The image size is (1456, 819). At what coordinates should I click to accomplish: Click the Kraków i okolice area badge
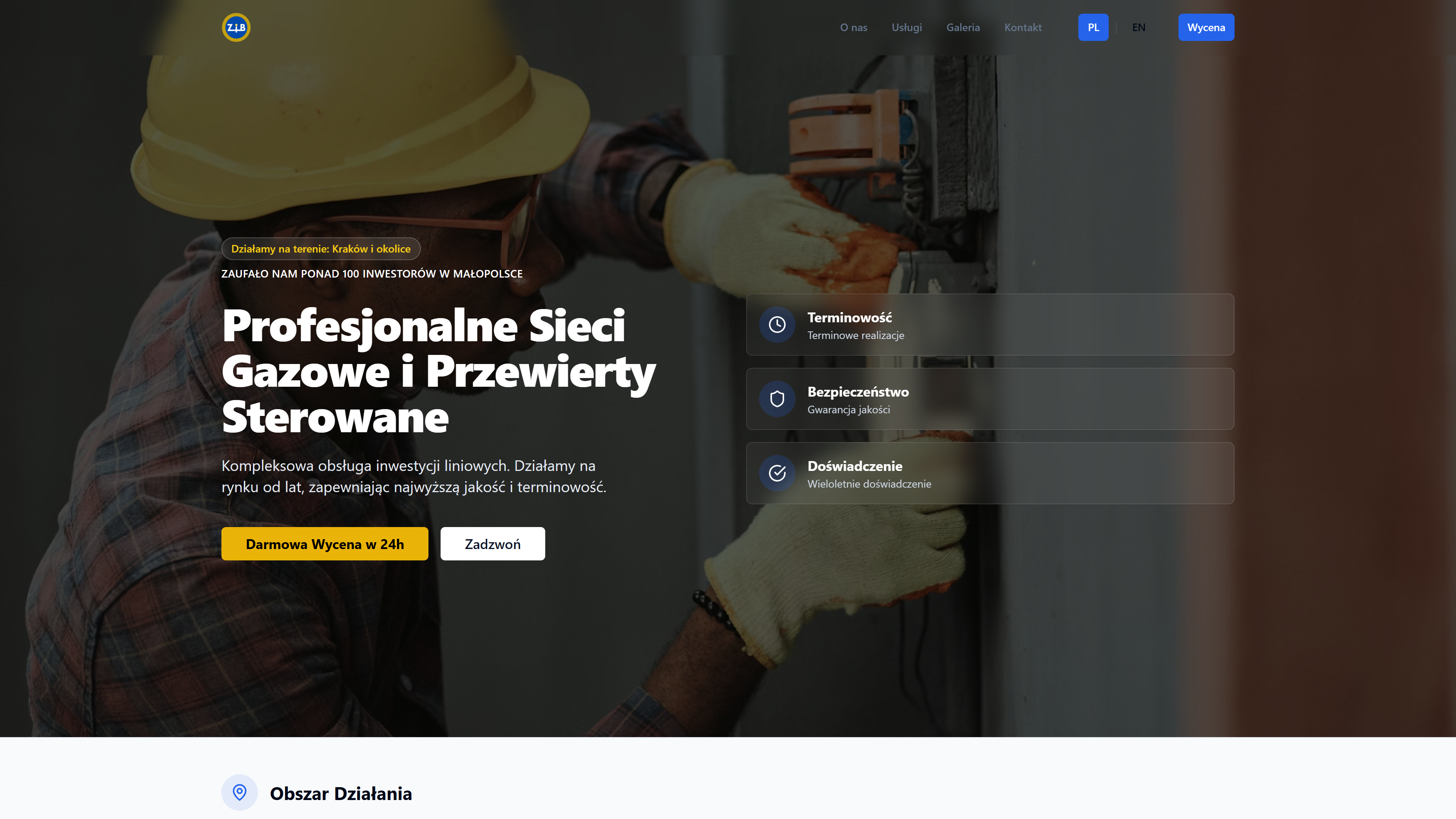tap(321, 249)
